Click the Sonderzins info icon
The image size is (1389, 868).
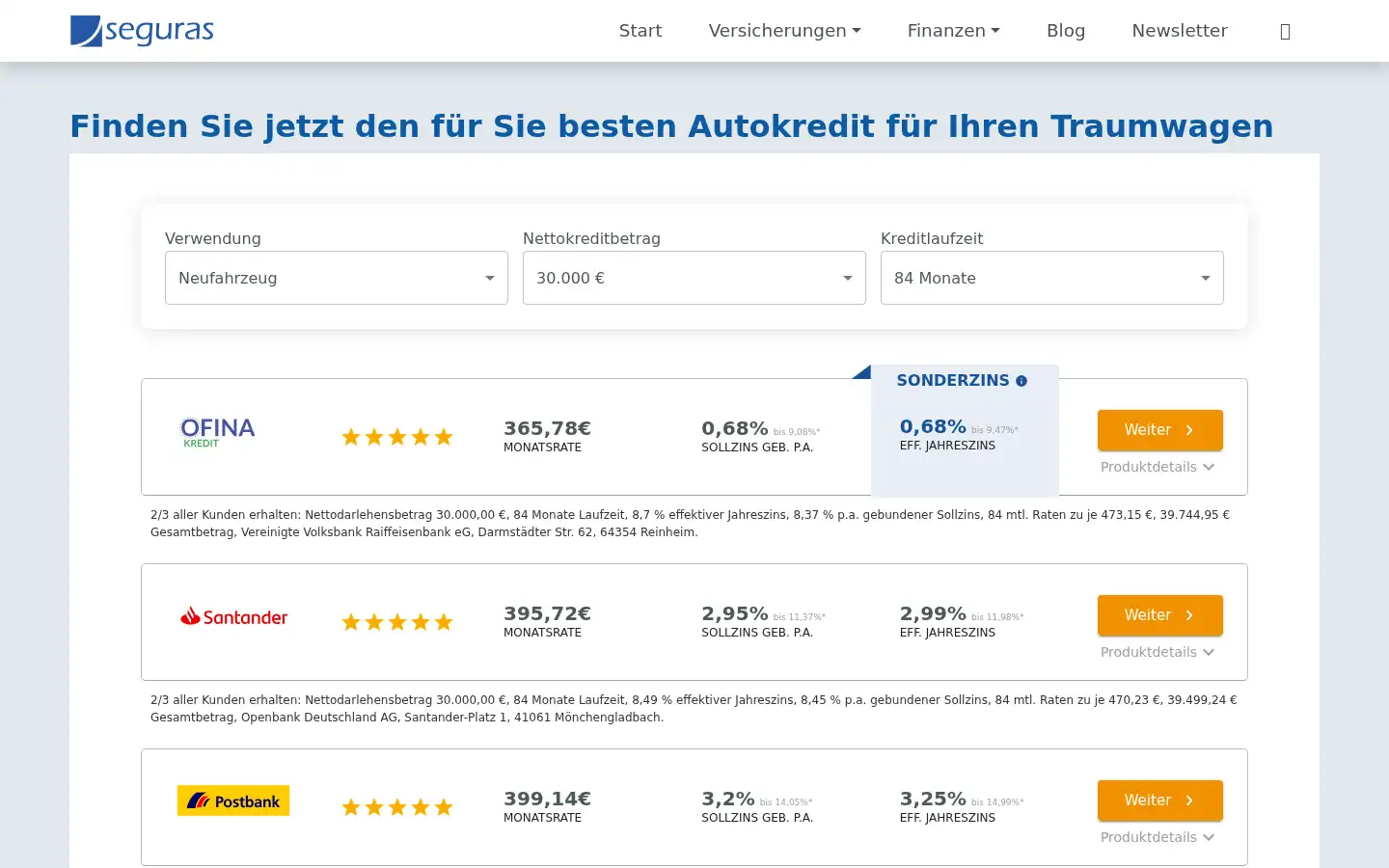(x=1021, y=381)
